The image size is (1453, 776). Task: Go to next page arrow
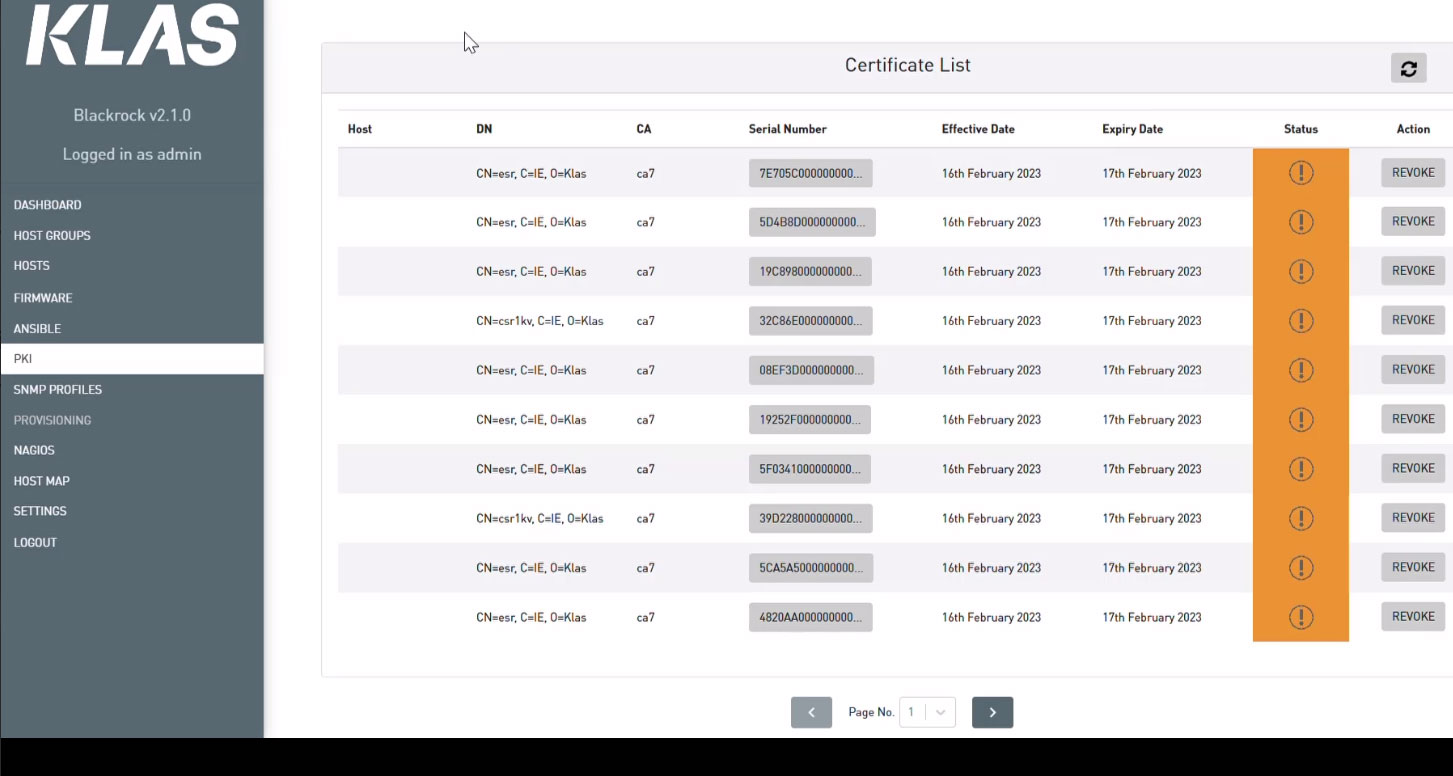[992, 712]
